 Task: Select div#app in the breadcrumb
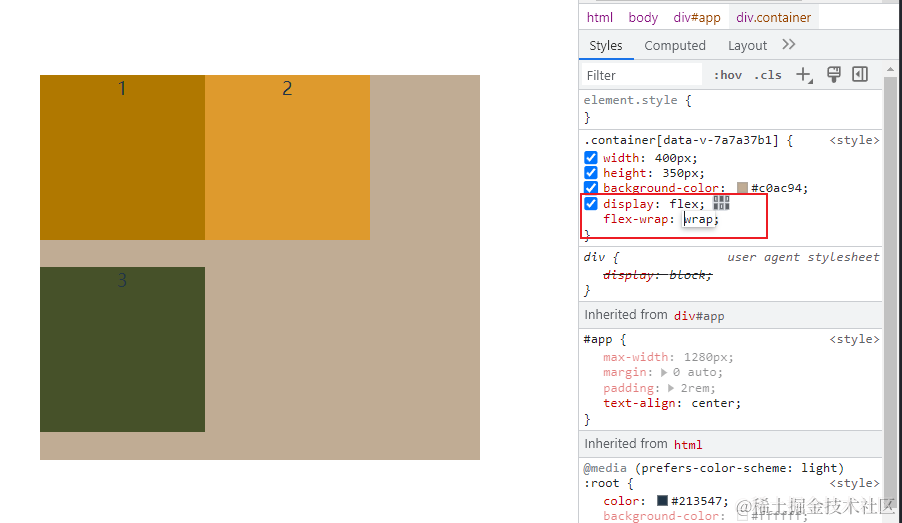tap(697, 17)
